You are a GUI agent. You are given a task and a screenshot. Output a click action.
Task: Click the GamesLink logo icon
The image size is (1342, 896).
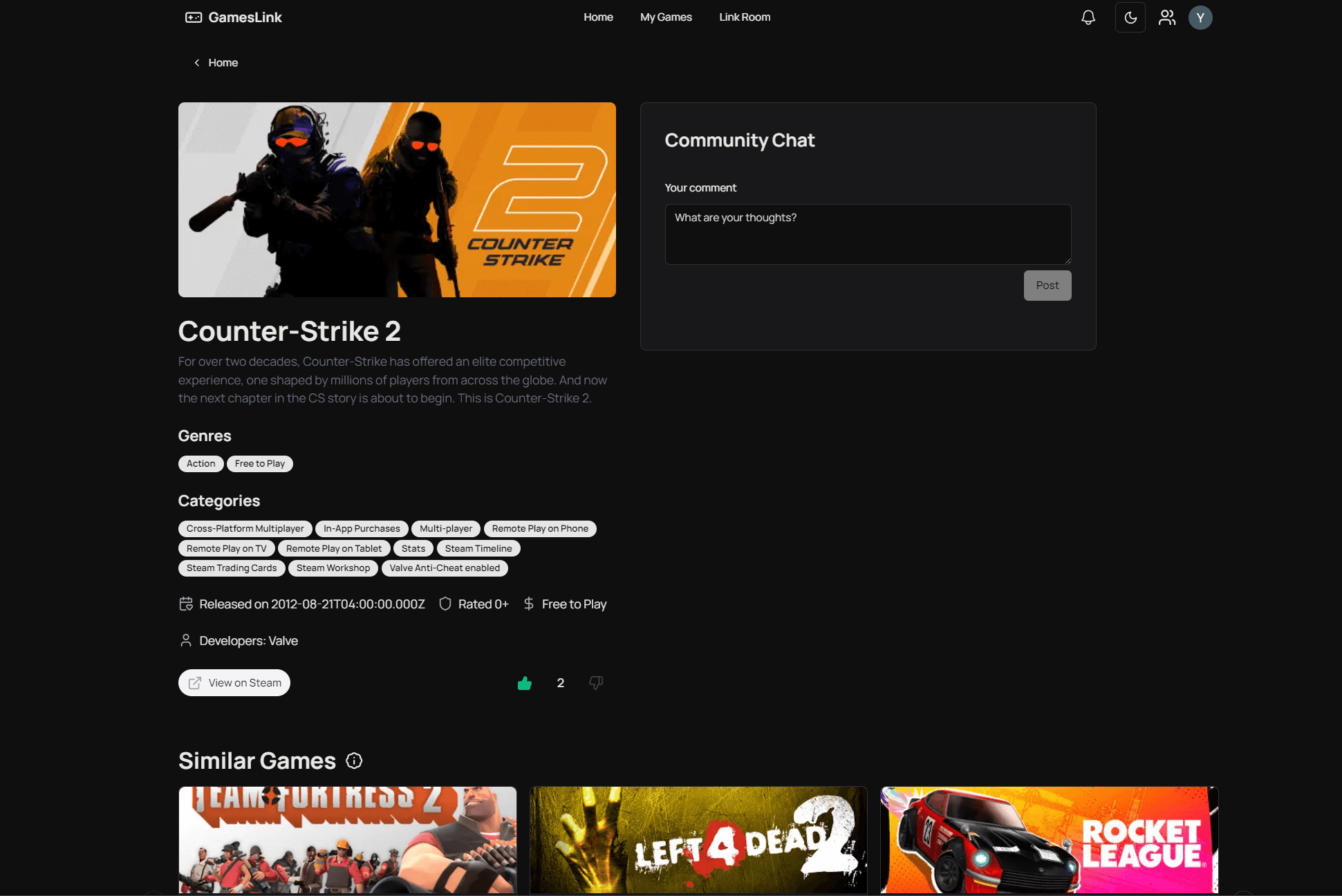tap(192, 17)
